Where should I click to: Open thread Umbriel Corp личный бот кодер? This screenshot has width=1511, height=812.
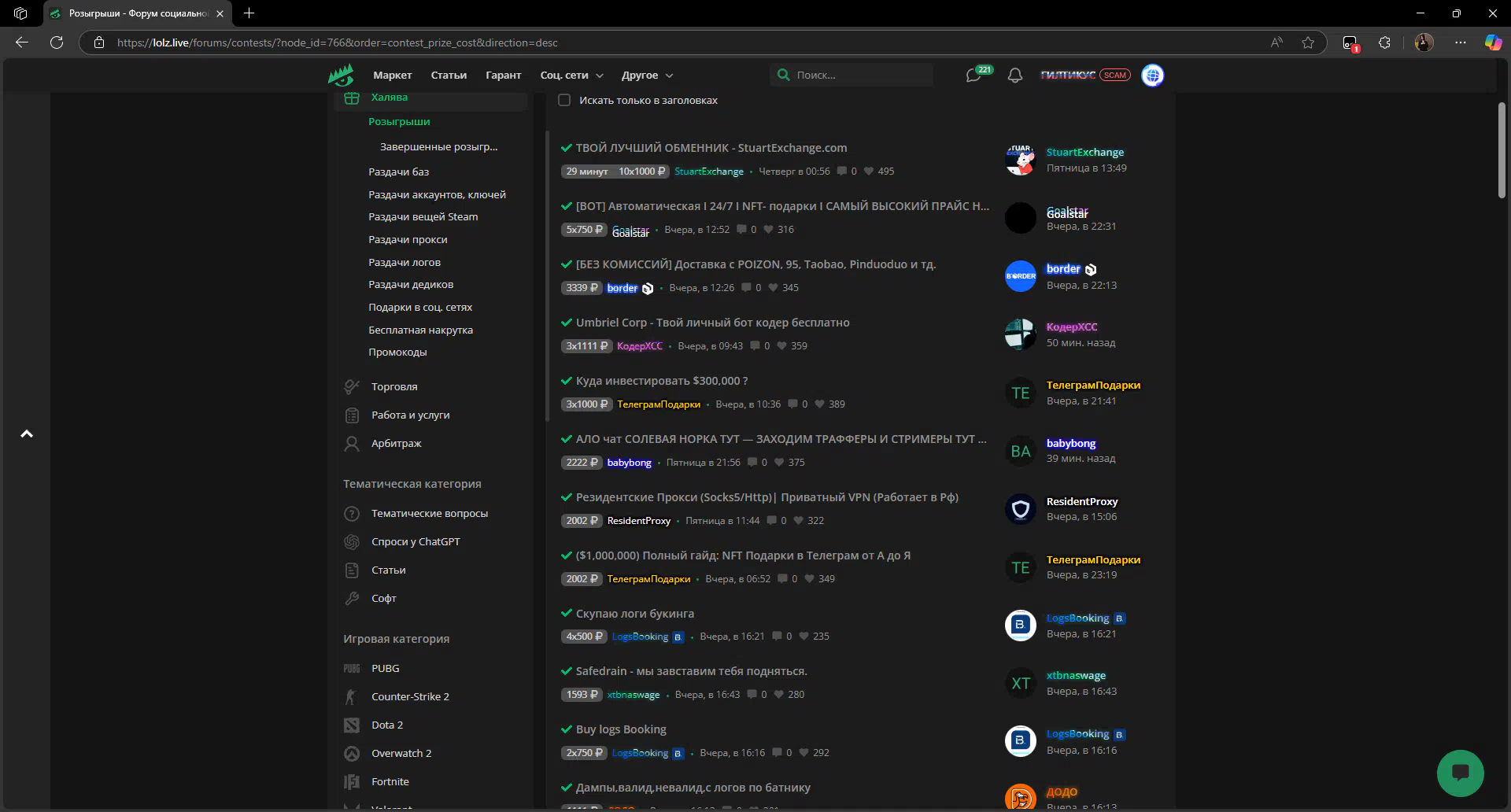(713, 323)
